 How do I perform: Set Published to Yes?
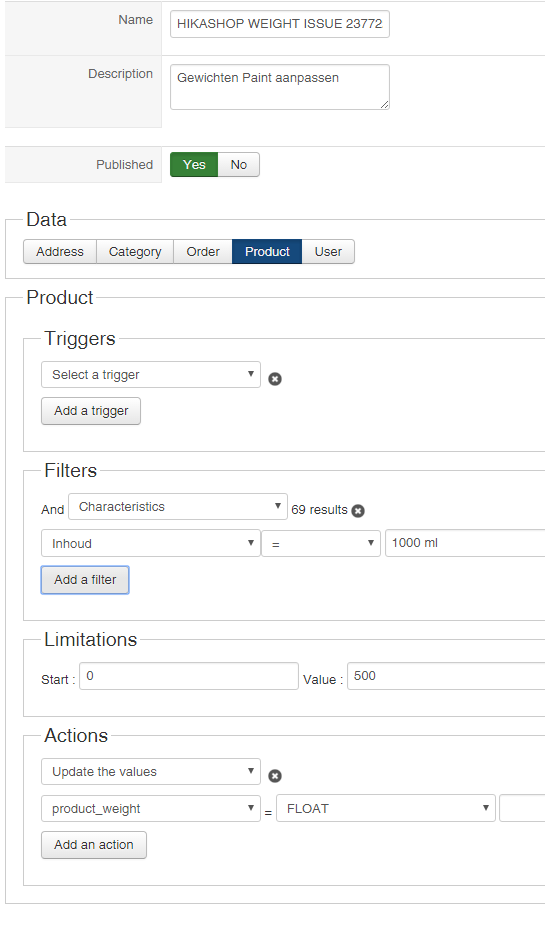pos(194,165)
